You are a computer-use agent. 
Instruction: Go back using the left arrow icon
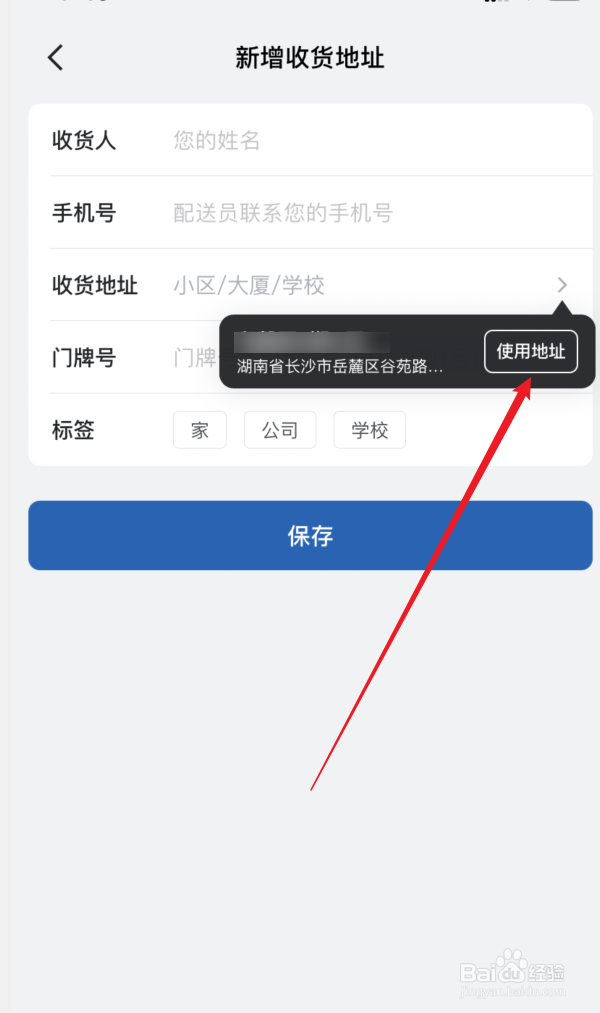coord(56,57)
